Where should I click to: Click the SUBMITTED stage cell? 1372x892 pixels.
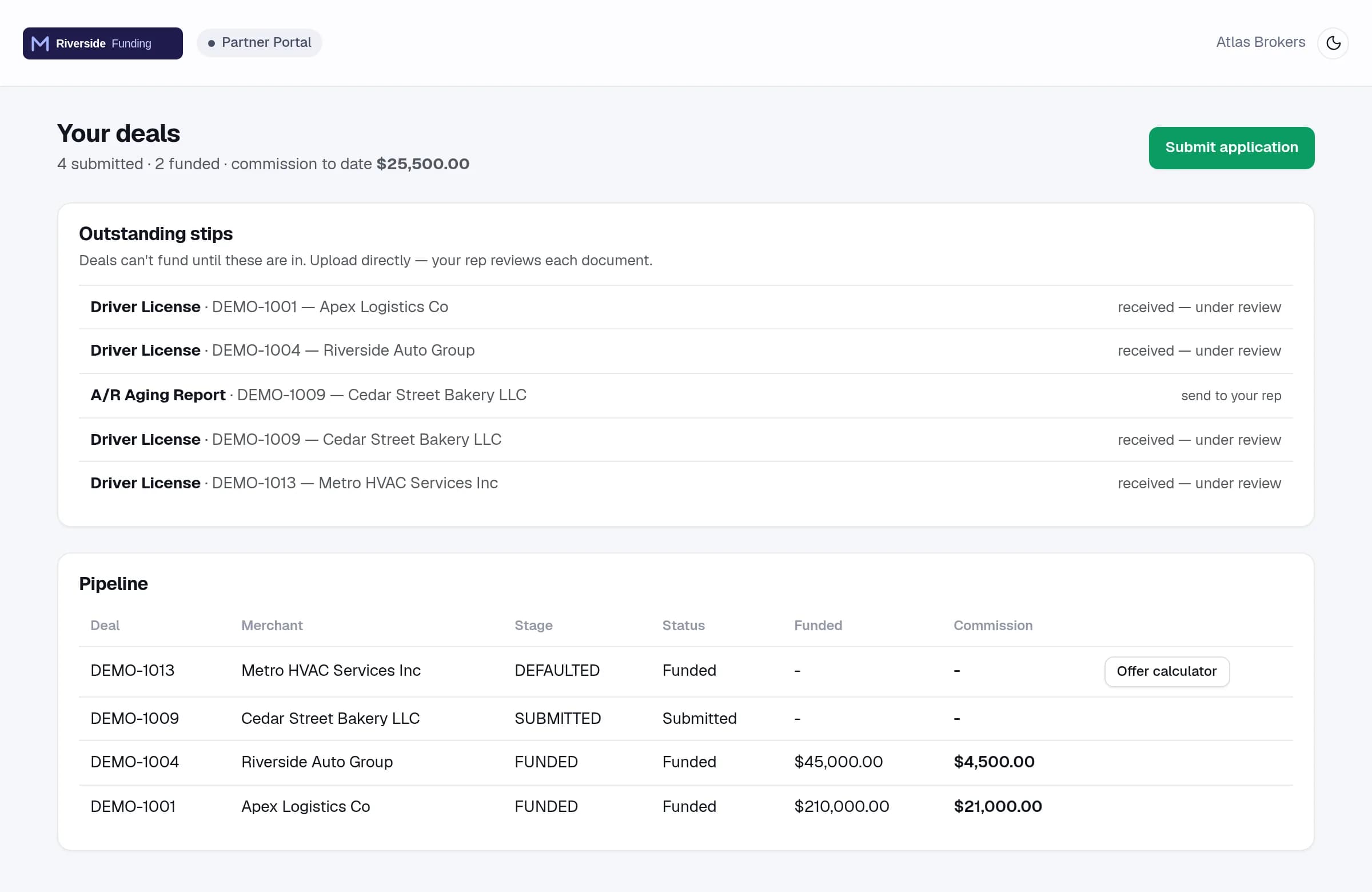(557, 718)
